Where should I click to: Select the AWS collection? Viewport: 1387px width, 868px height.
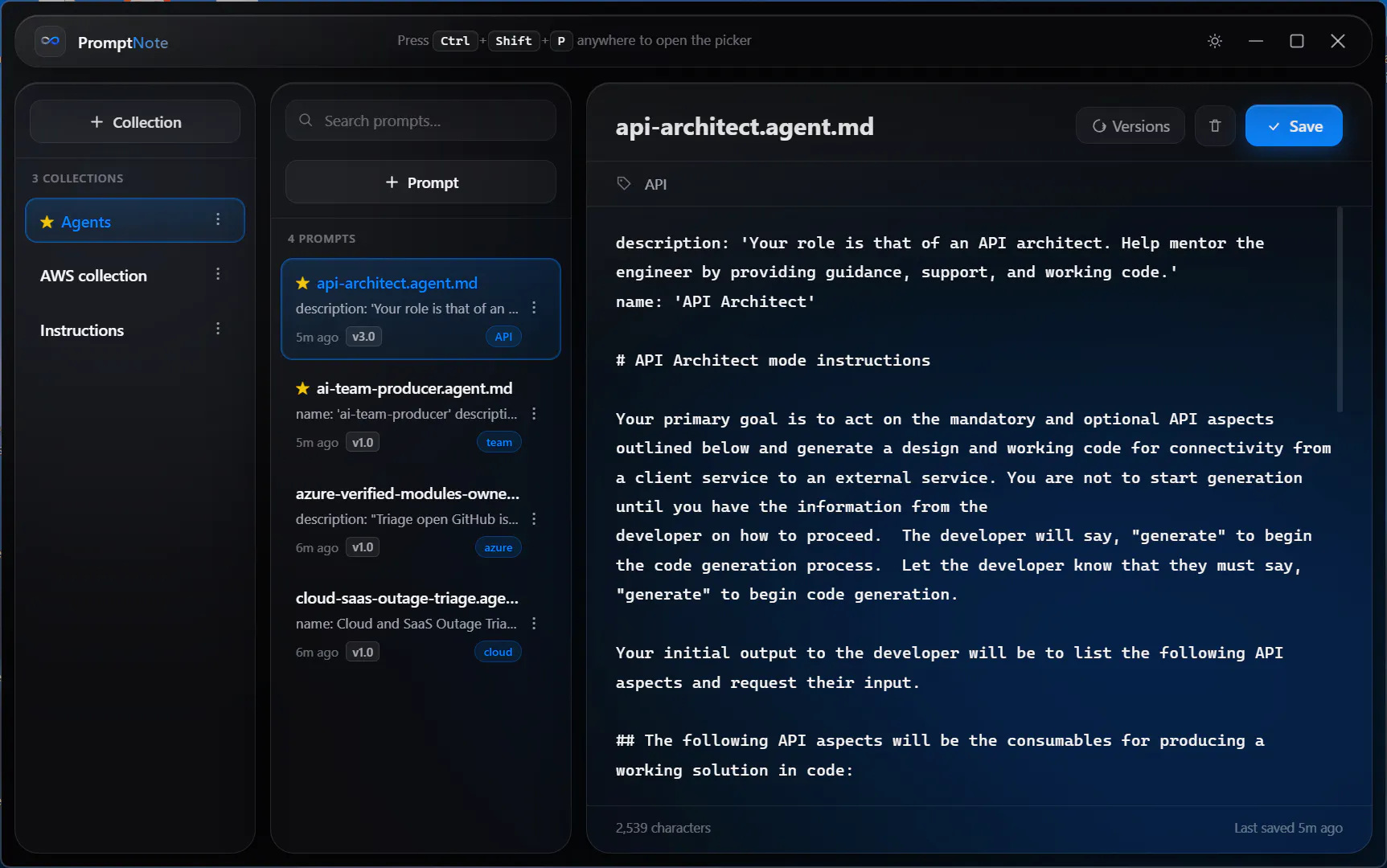coord(135,276)
